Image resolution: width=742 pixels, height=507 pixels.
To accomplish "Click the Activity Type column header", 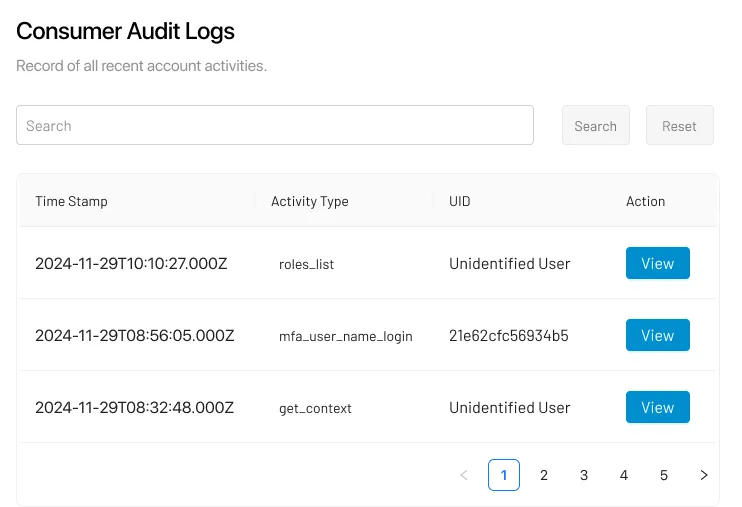I will pyautogui.click(x=309, y=201).
